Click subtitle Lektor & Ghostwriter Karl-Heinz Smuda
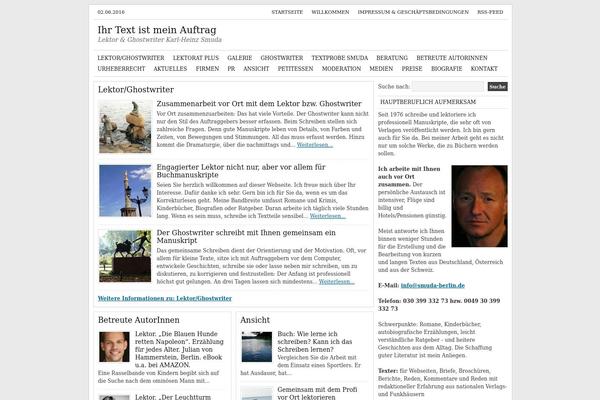The image size is (600, 400). [160, 39]
